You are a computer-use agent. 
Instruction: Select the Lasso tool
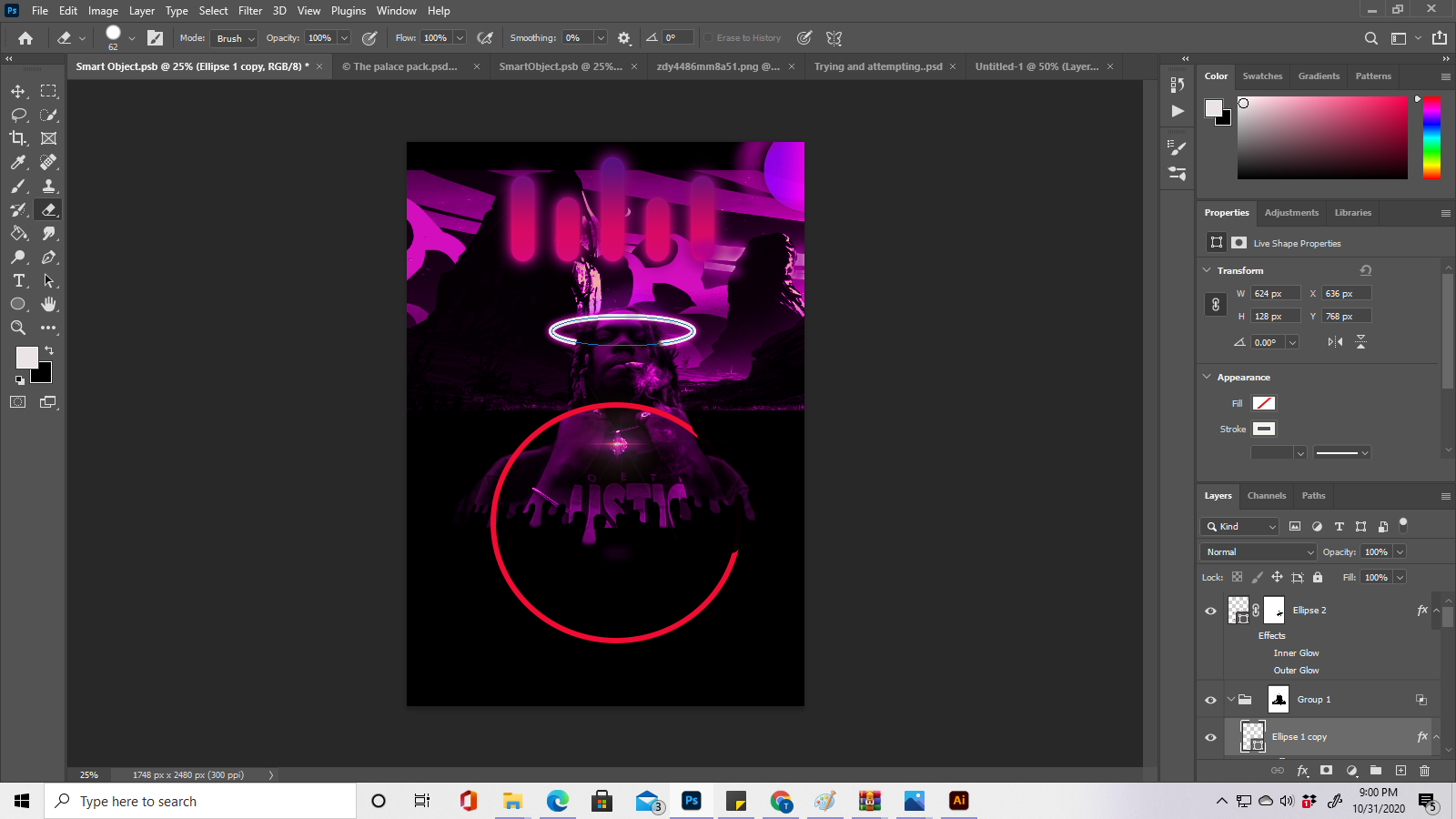(18, 115)
